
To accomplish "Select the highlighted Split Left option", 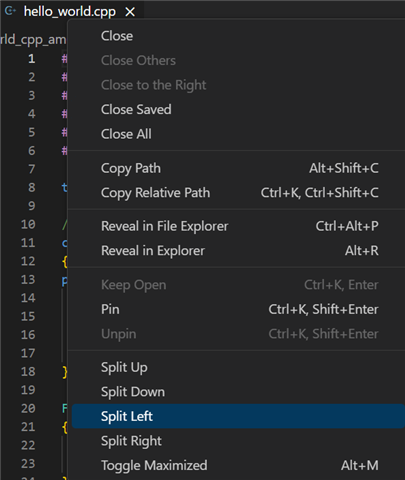I will coord(238,416).
